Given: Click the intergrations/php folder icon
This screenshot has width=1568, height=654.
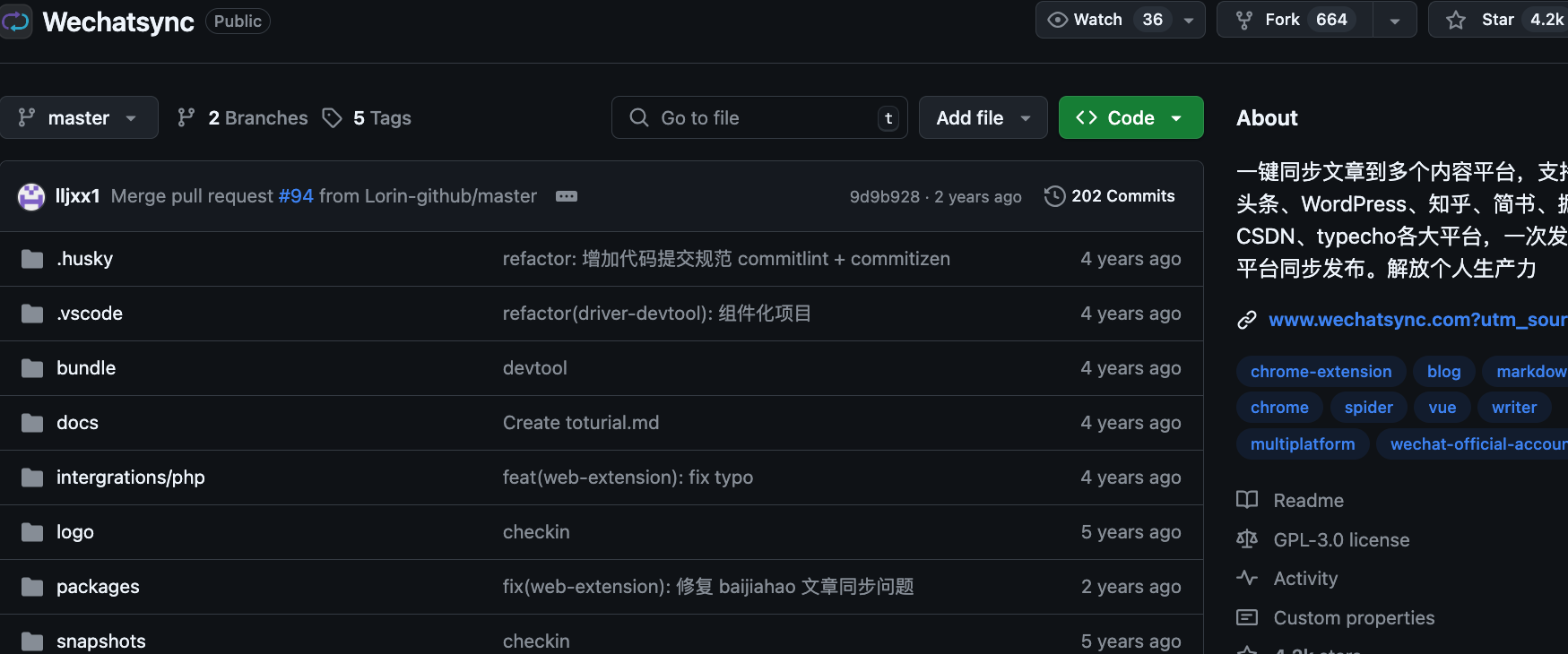Looking at the screenshot, I should [32, 478].
